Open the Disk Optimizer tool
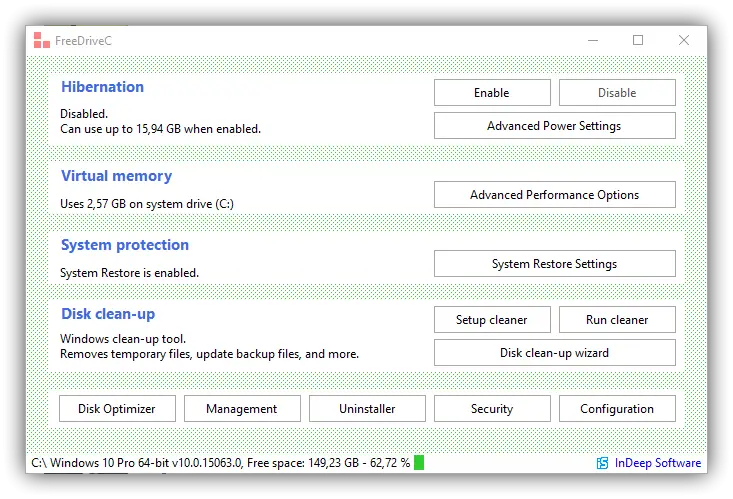 tap(117, 409)
